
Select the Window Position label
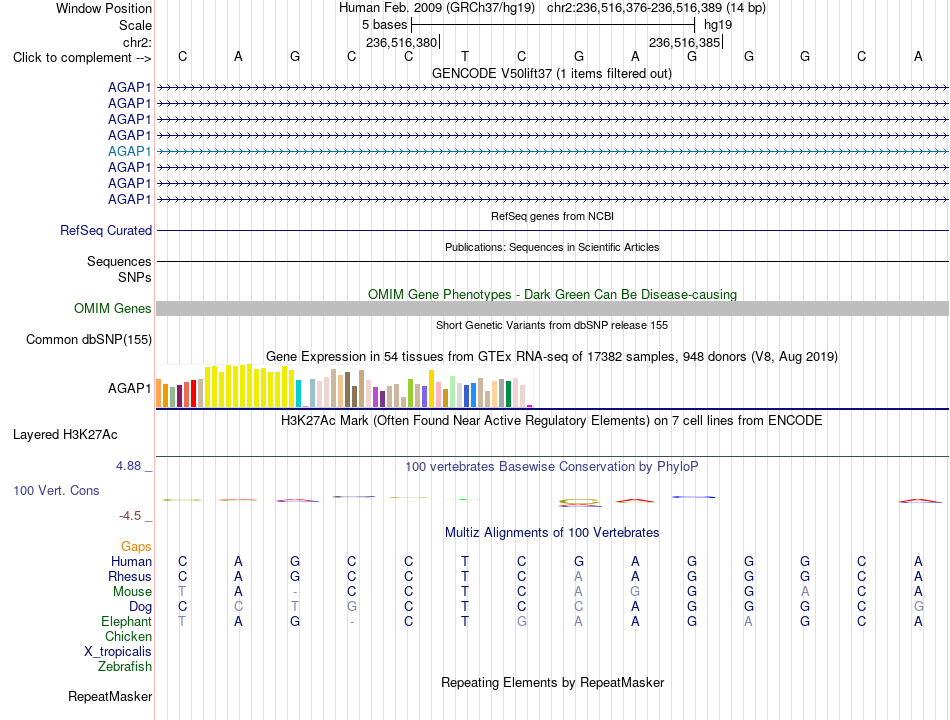[x=104, y=8]
